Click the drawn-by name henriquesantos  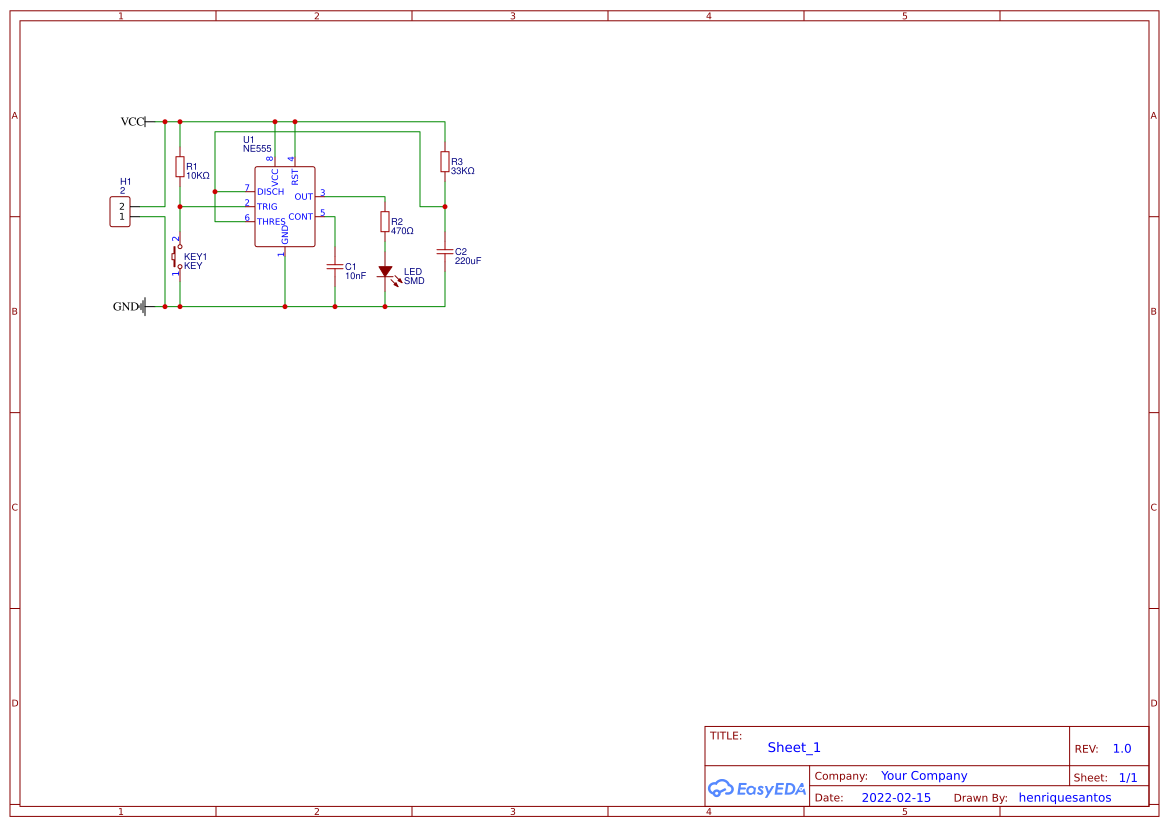[1064, 797]
